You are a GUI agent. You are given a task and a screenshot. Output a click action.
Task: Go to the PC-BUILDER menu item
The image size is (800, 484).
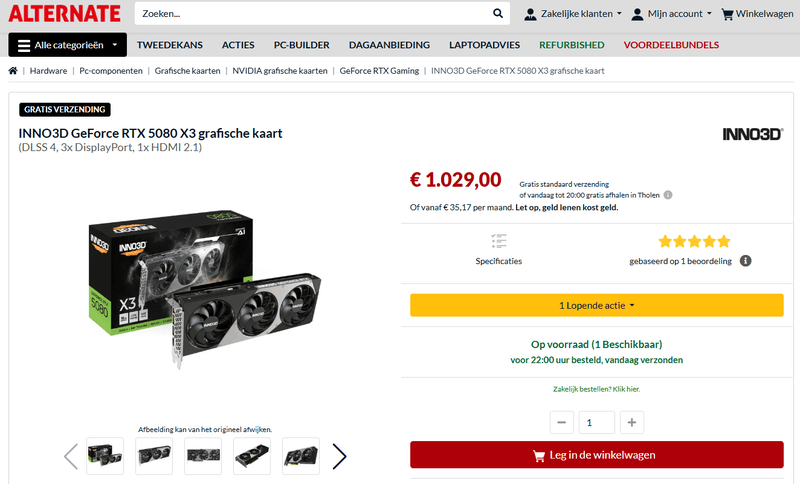click(302, 45)
